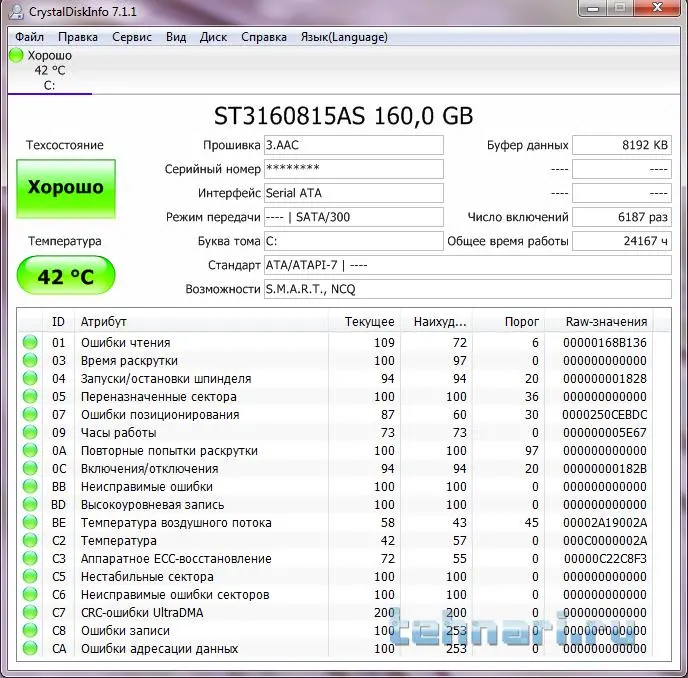Click status circle for Температура воздушного потока
Screen dimensions: 688x678
[x=30, y=523]
